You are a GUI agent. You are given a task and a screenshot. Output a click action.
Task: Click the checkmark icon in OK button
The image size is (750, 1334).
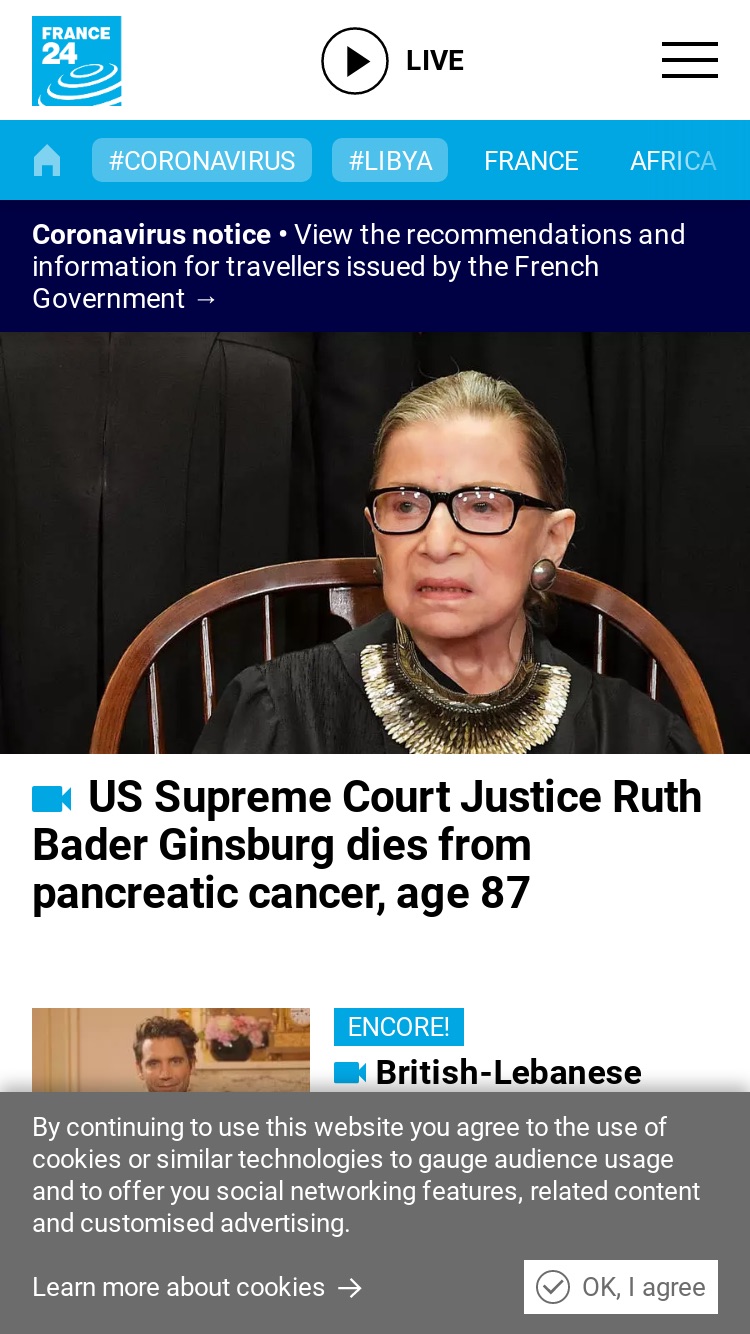click(x=553, y=1287)
